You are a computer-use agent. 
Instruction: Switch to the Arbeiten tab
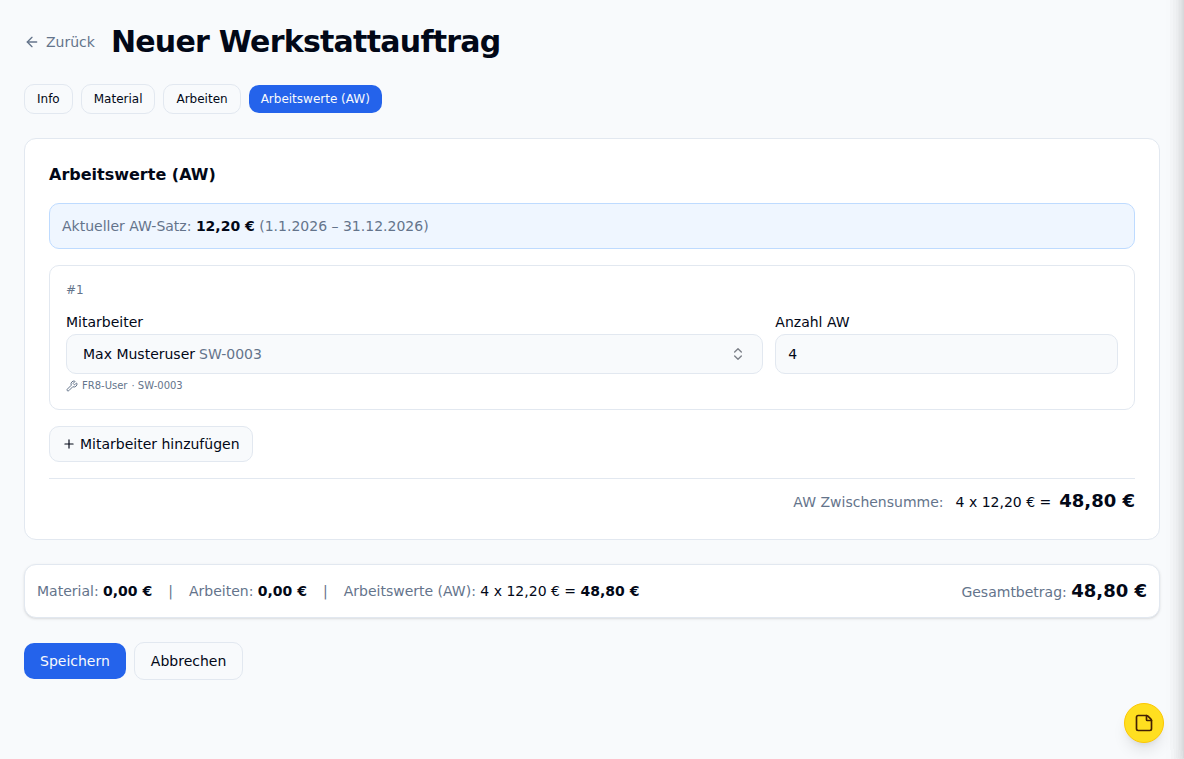(x=202, y=99)
